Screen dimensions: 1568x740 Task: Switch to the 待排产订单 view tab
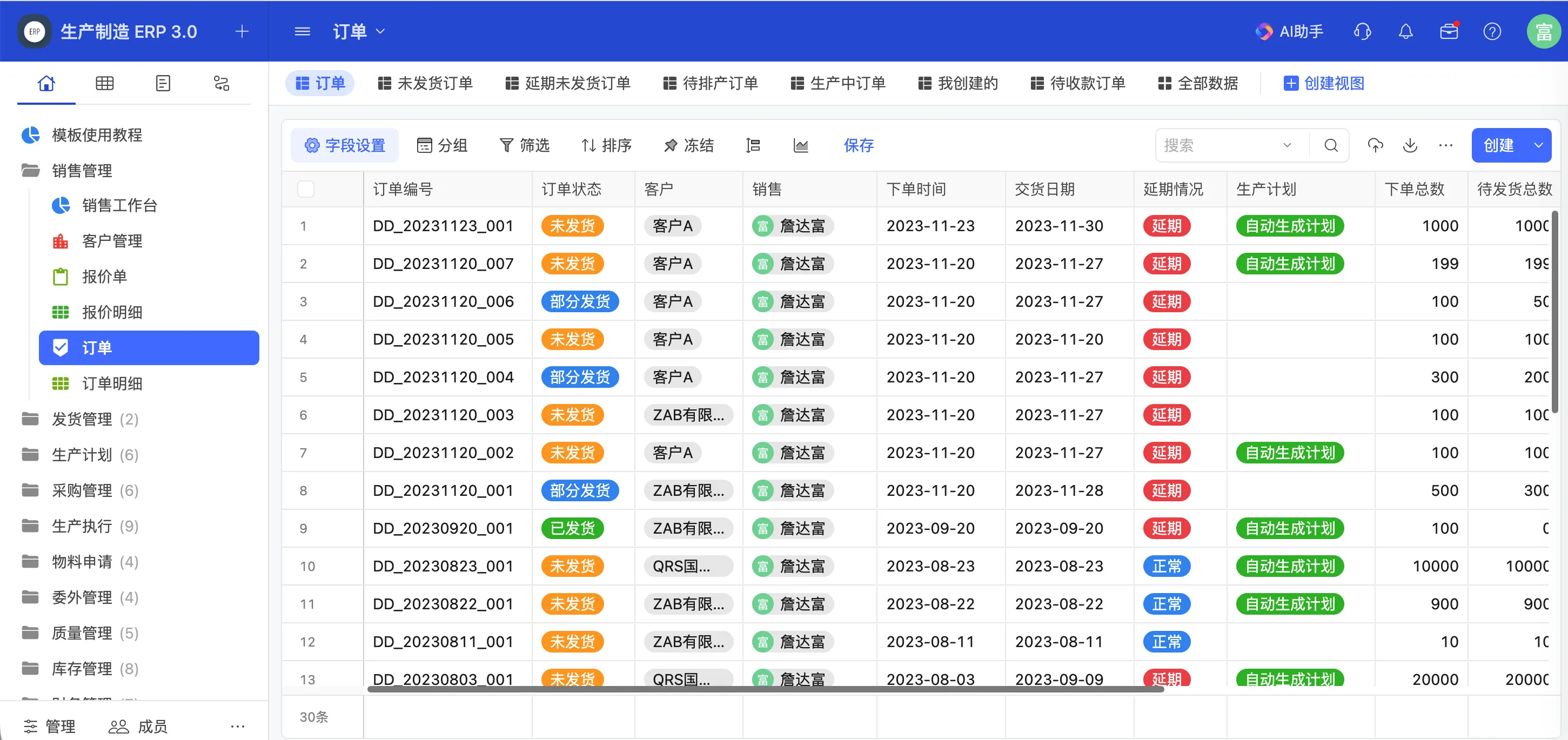711,83
